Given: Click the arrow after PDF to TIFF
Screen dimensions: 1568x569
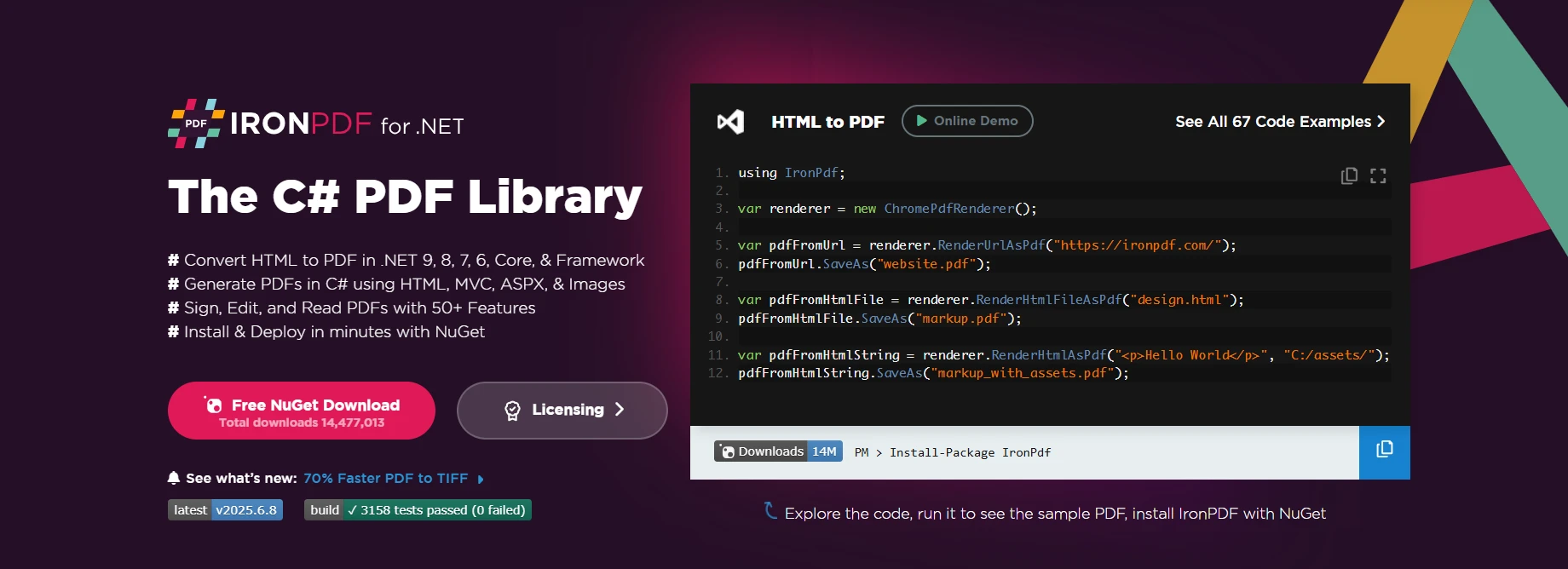Looking at the screenshot, I should [481, 480].
